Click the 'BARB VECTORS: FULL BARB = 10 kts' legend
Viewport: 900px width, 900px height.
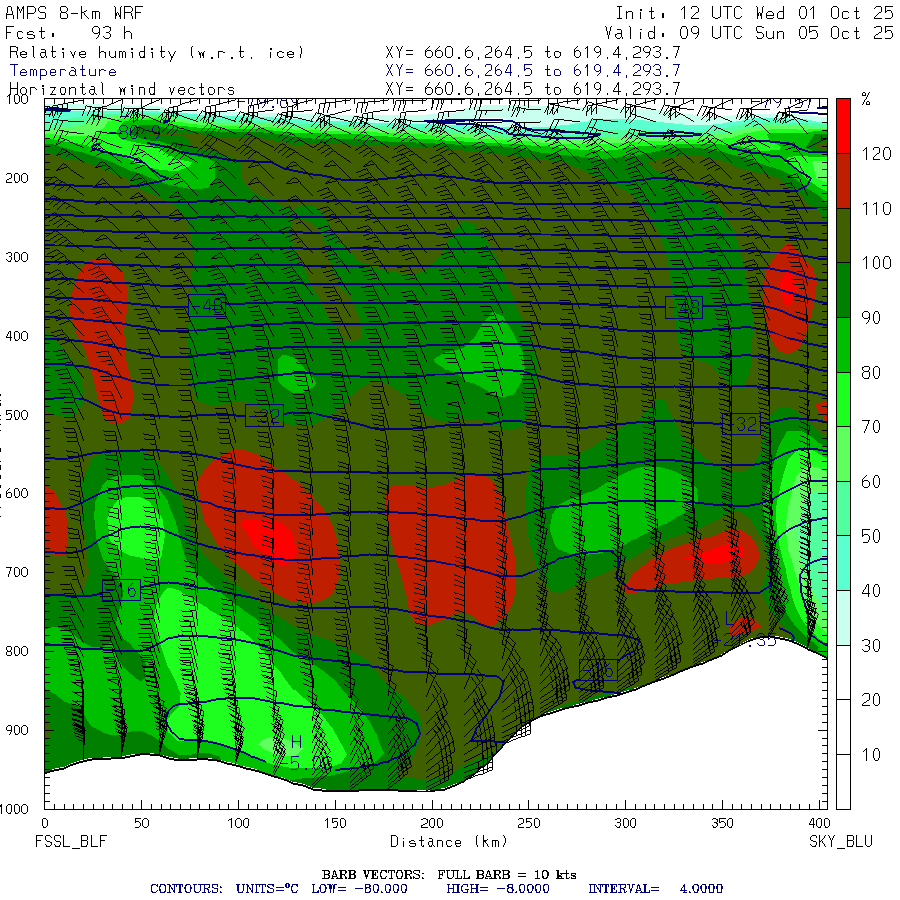pyautogui.click(x=449, y=875)
